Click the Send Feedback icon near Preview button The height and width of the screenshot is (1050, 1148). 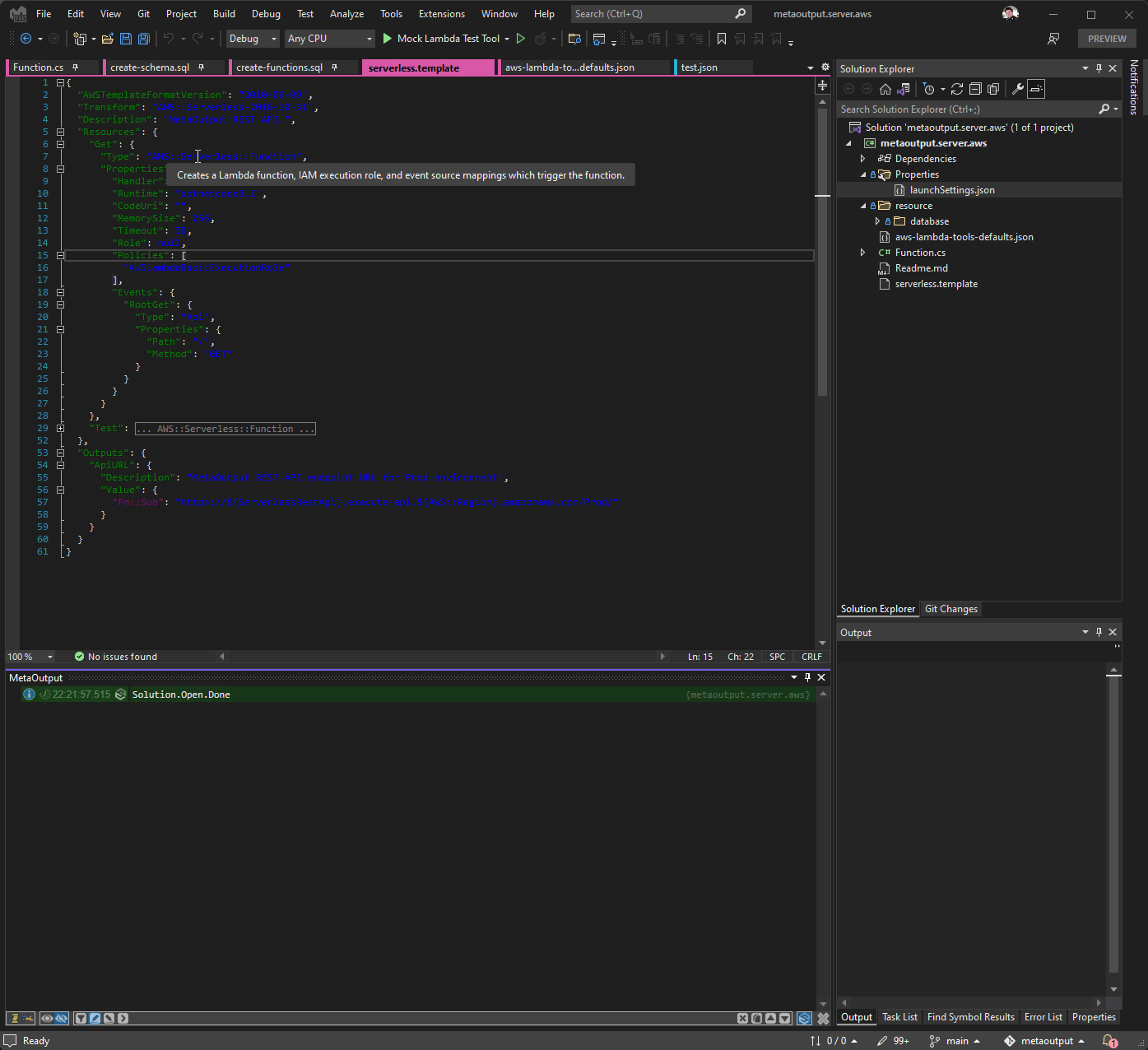point(1054,39)
